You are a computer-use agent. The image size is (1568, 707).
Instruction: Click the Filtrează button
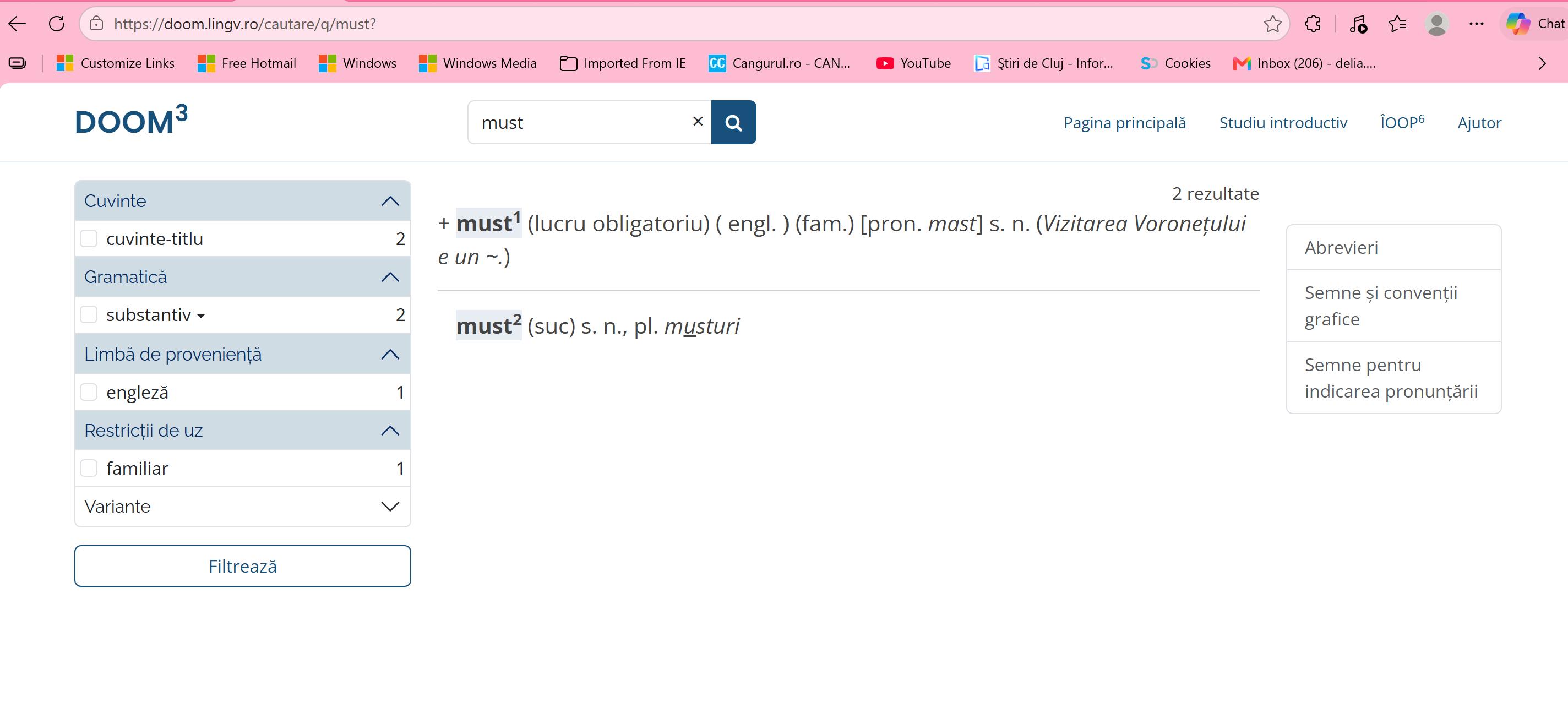pyautogui.click(x=242, y=565)
